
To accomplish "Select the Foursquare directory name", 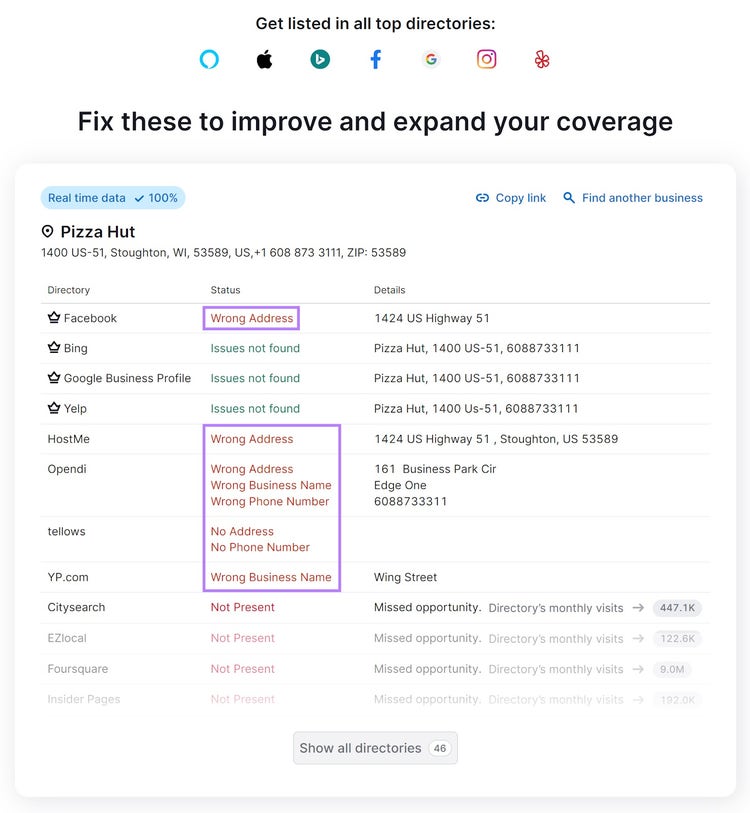I will coord(78,669).
